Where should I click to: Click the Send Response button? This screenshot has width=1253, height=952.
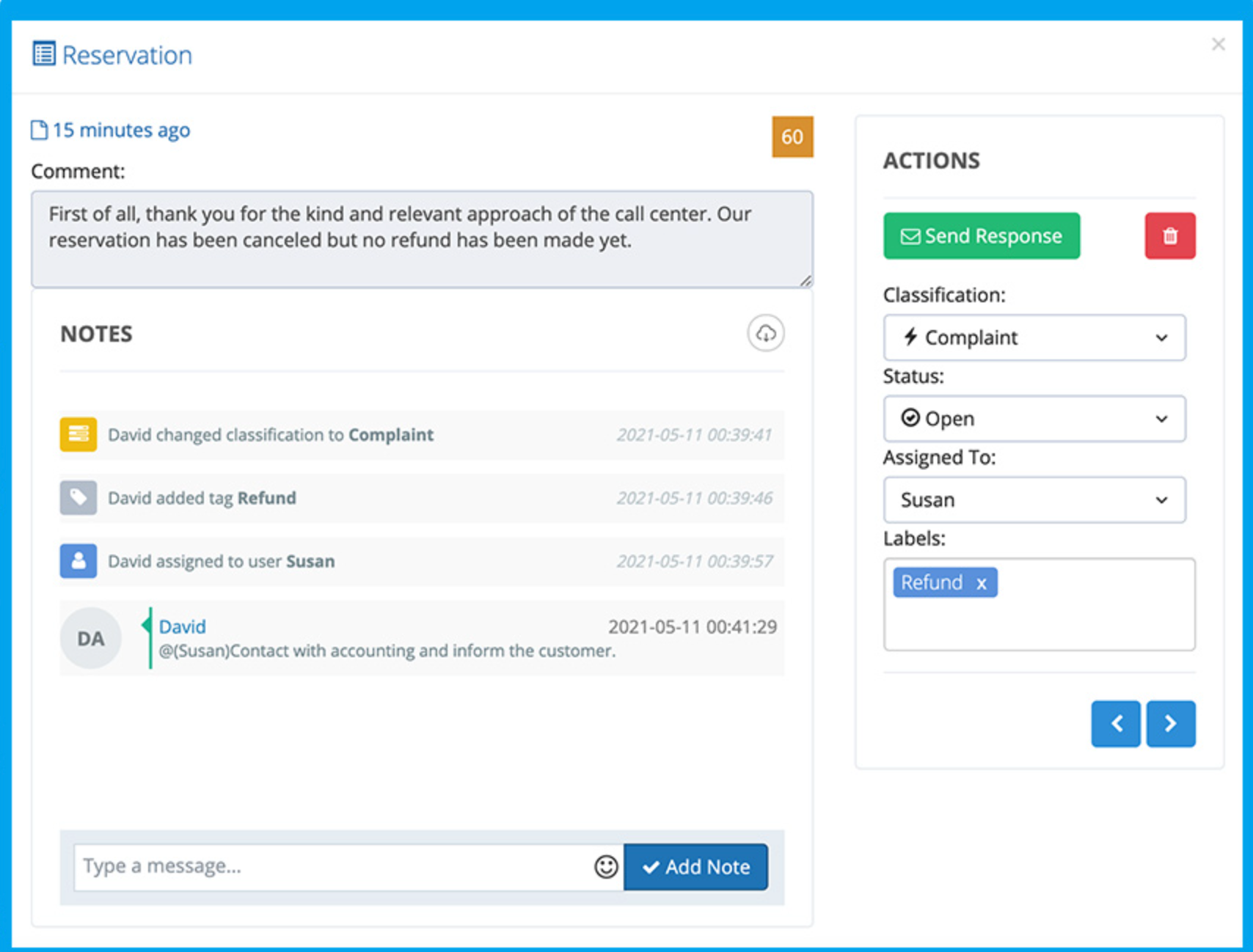[982, 235]
